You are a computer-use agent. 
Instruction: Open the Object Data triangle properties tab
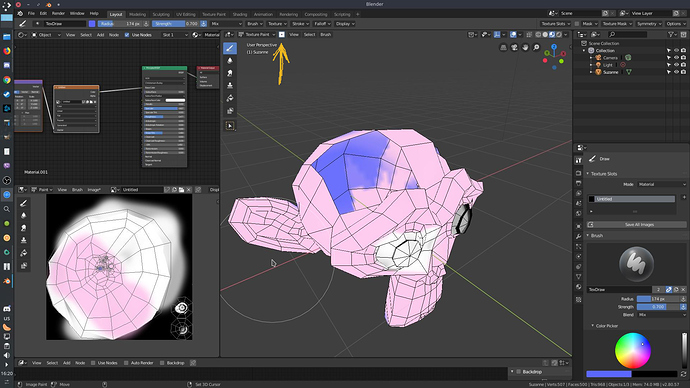pos(579,277)
